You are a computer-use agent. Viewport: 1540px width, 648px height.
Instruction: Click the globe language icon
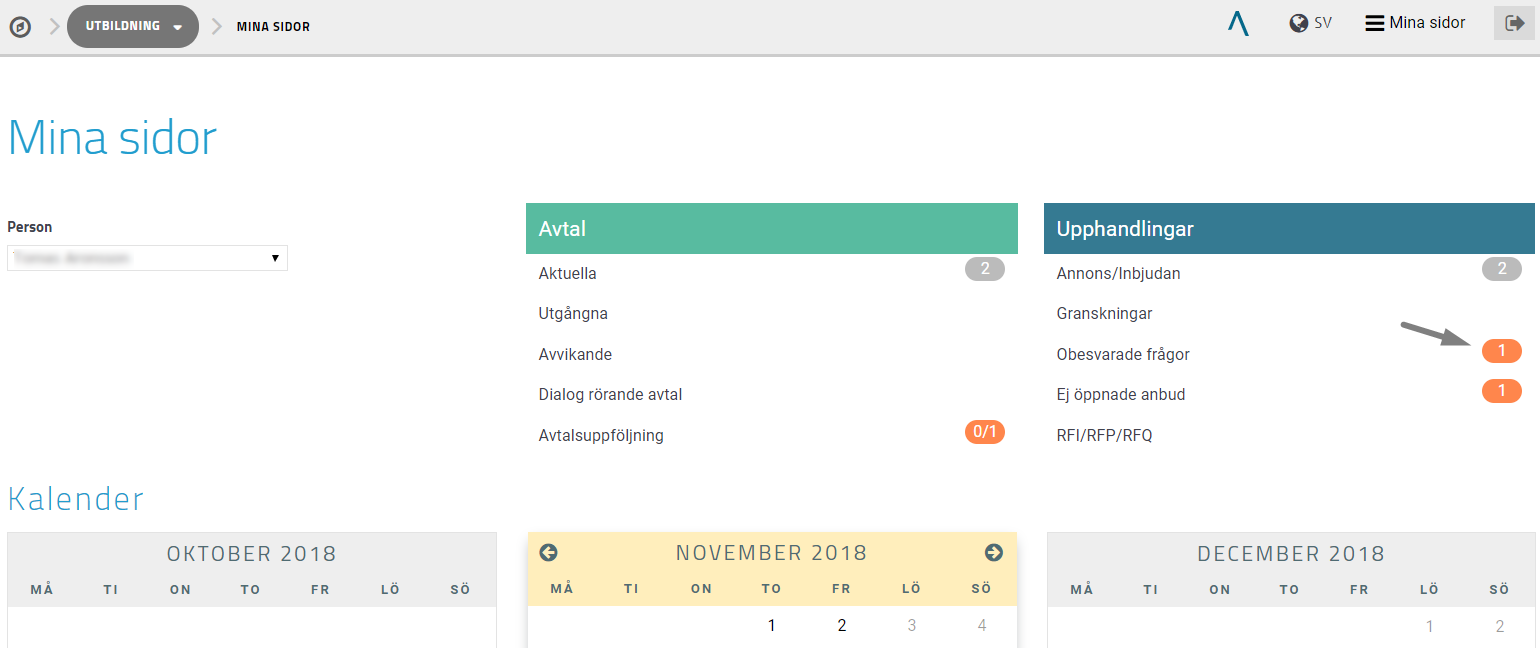click(1299, 23)
